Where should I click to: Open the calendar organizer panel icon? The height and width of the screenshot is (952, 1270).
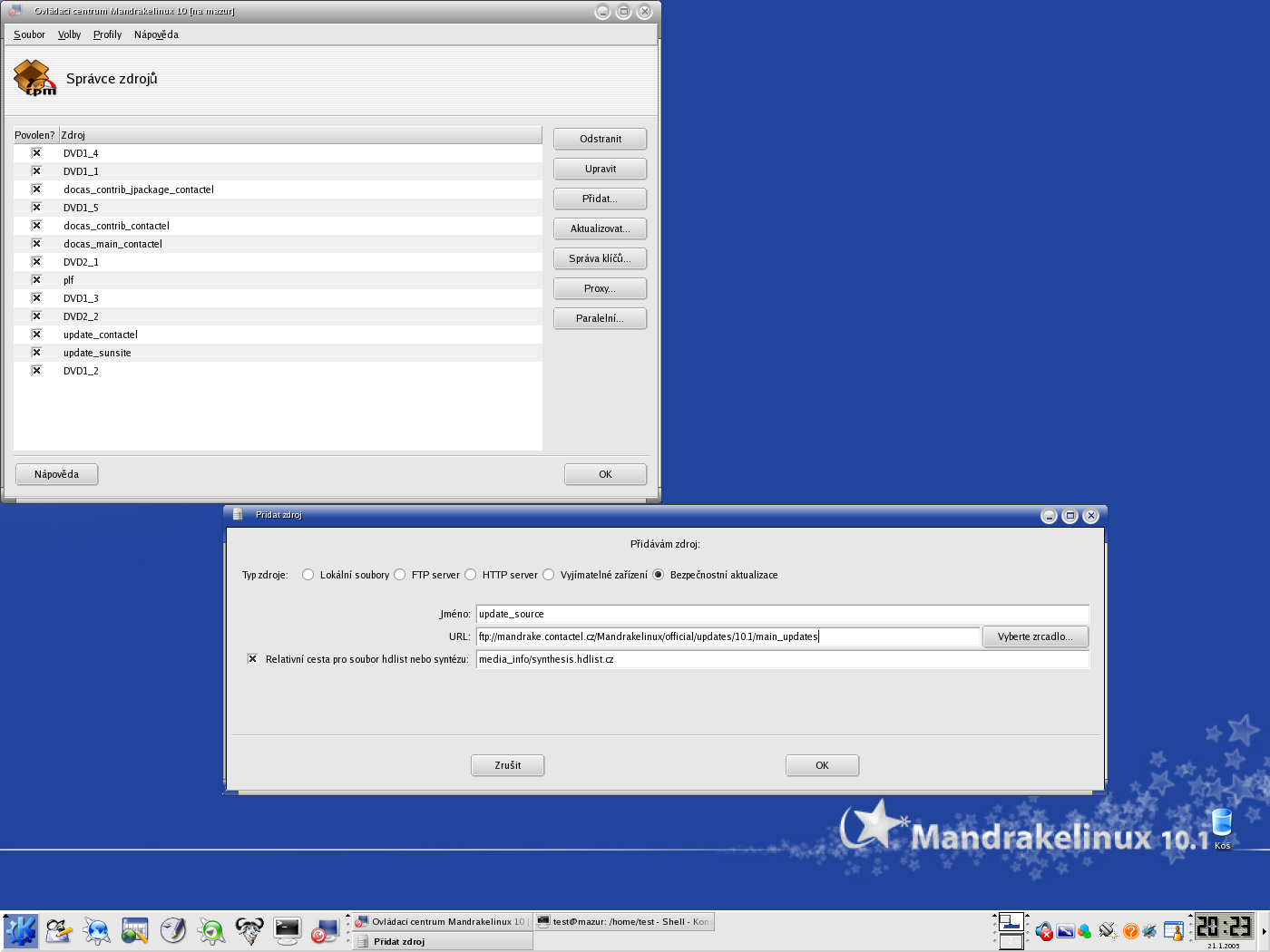(x=135, y=931)
